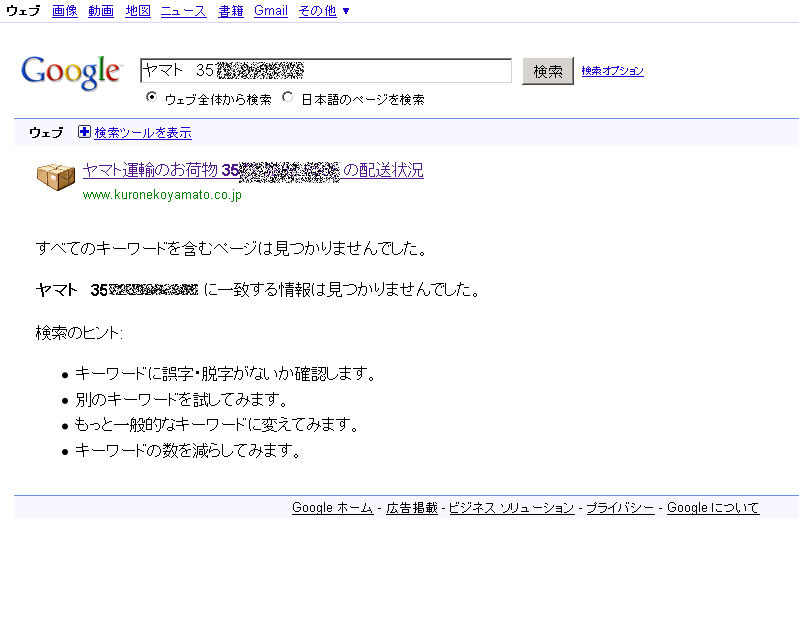Click the キーワードに誤字・脱字がないか確認します hint

(225, 374)
